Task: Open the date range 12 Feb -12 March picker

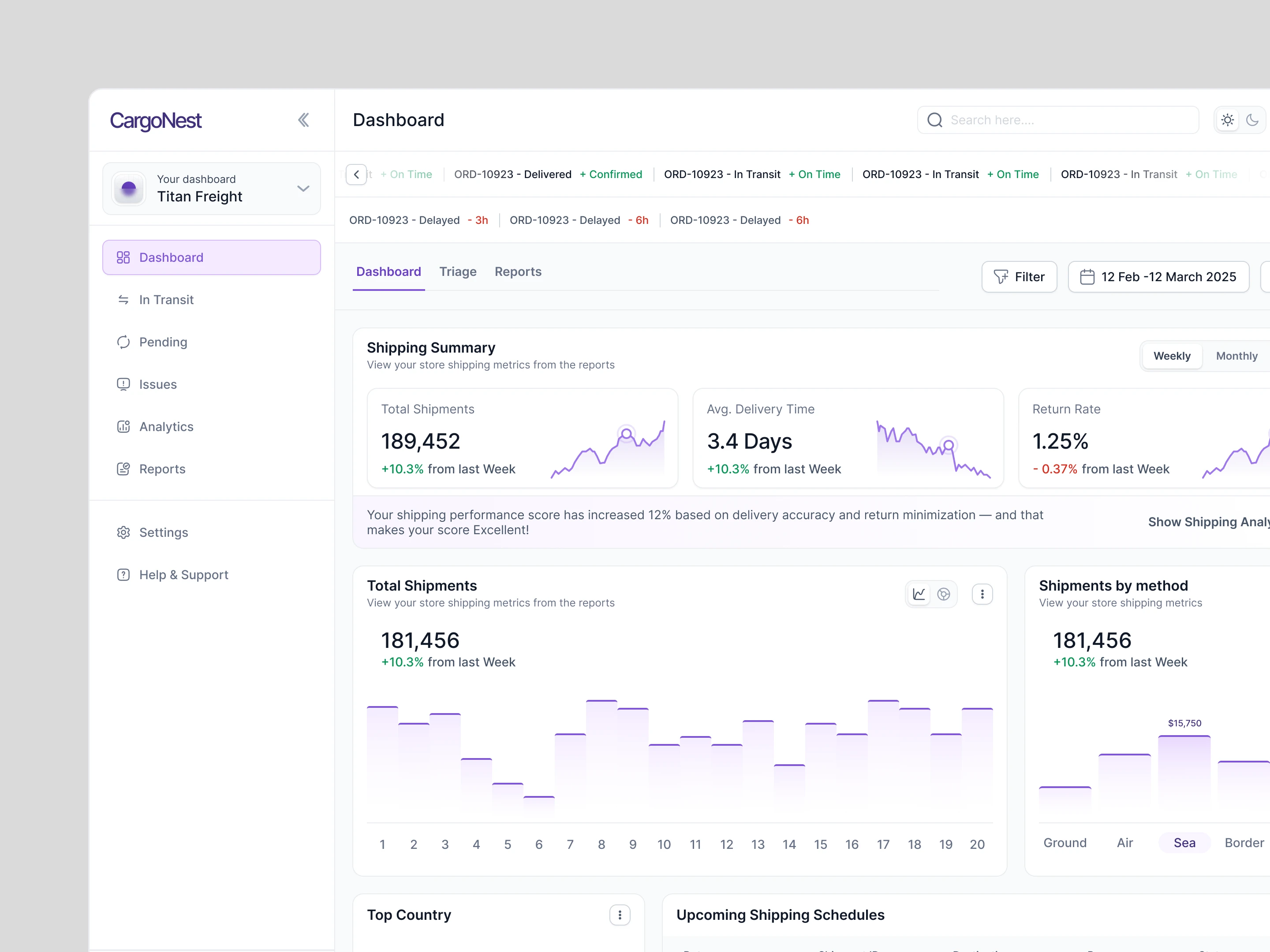Action: coord(1158,277)
